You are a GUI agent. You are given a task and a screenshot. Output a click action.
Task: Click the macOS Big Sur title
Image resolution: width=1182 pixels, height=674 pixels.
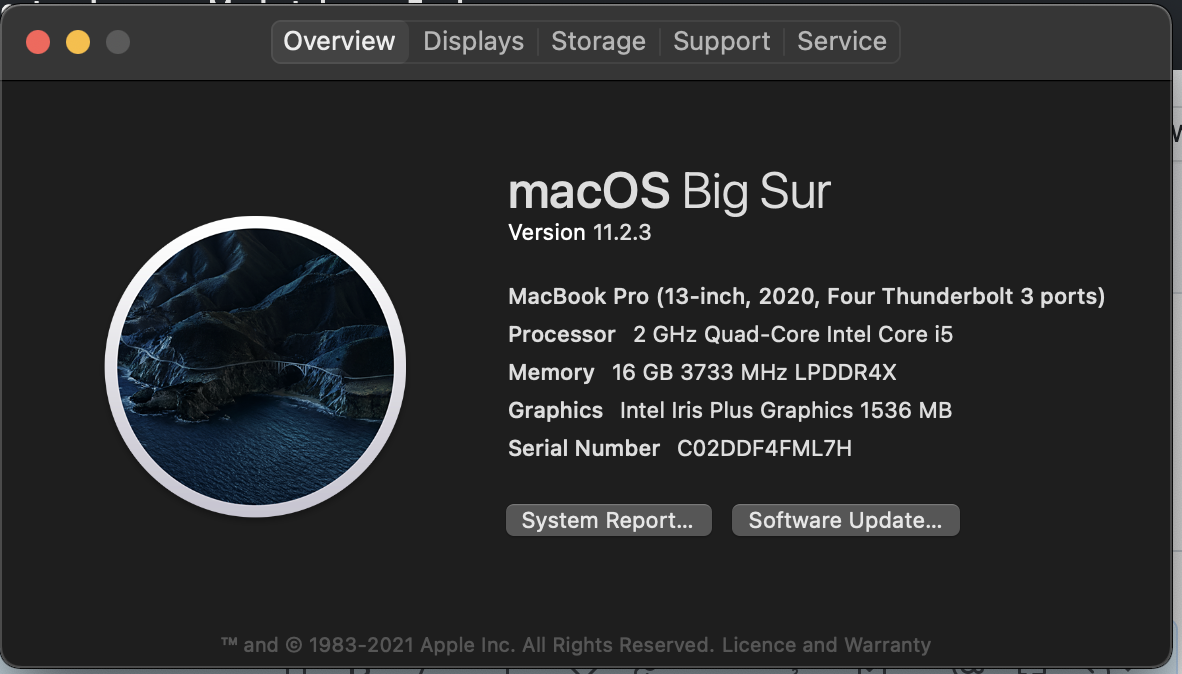coord(669,191)
